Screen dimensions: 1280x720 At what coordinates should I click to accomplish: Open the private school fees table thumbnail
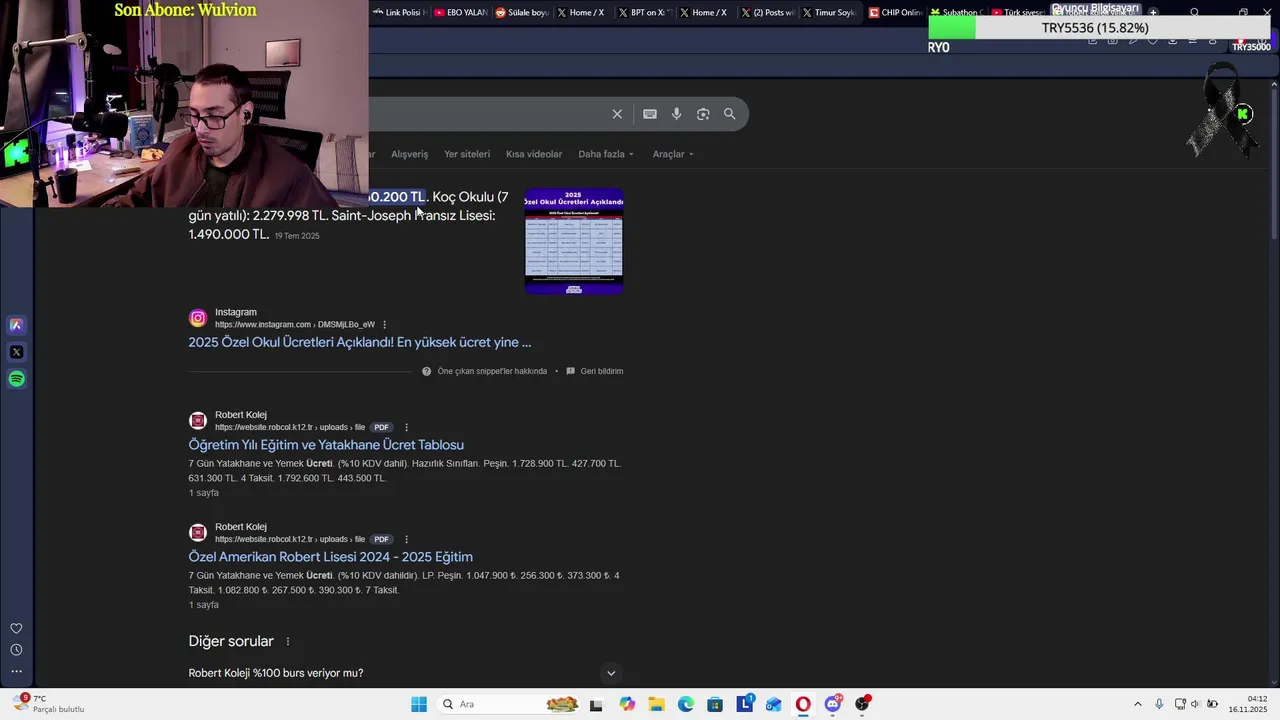(x=574, y=241)
